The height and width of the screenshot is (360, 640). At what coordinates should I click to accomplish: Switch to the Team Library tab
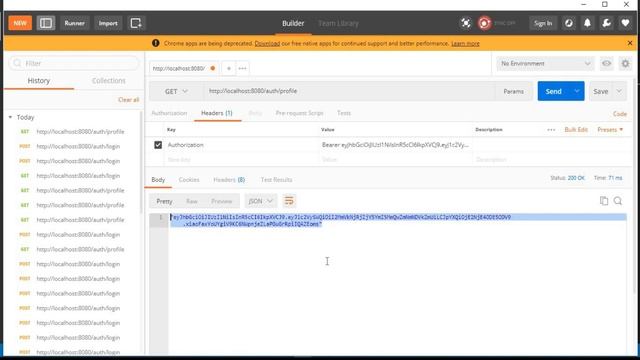pyautogui.click(x=338, y=23)
